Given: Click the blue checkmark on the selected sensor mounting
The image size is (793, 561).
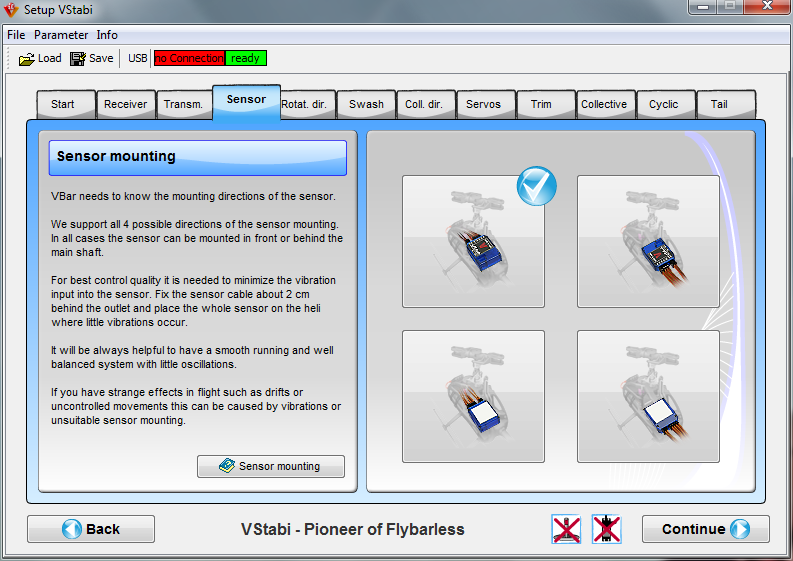Looking at the screenshot, I should [537, 186].
